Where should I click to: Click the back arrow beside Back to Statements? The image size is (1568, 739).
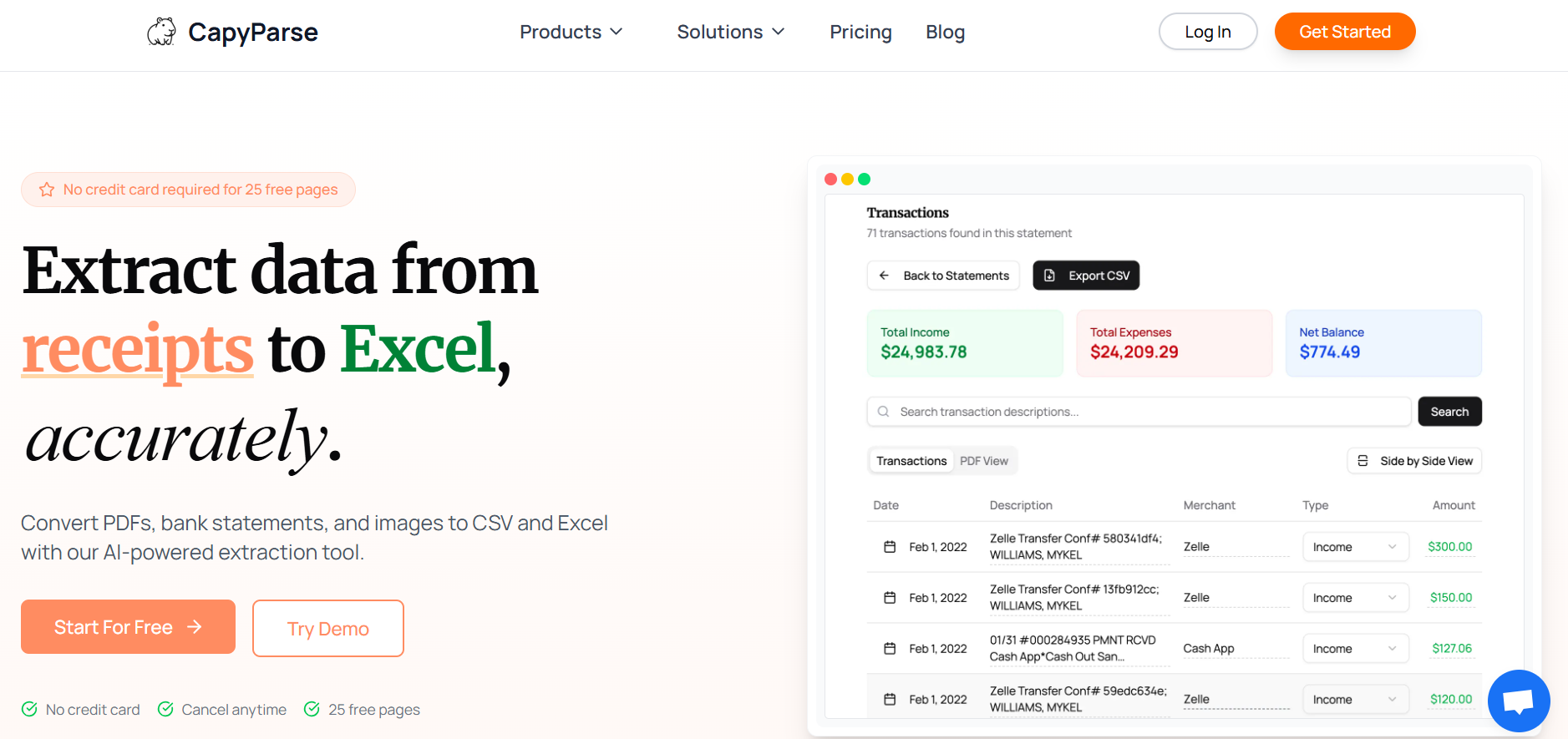click(884, 276)
